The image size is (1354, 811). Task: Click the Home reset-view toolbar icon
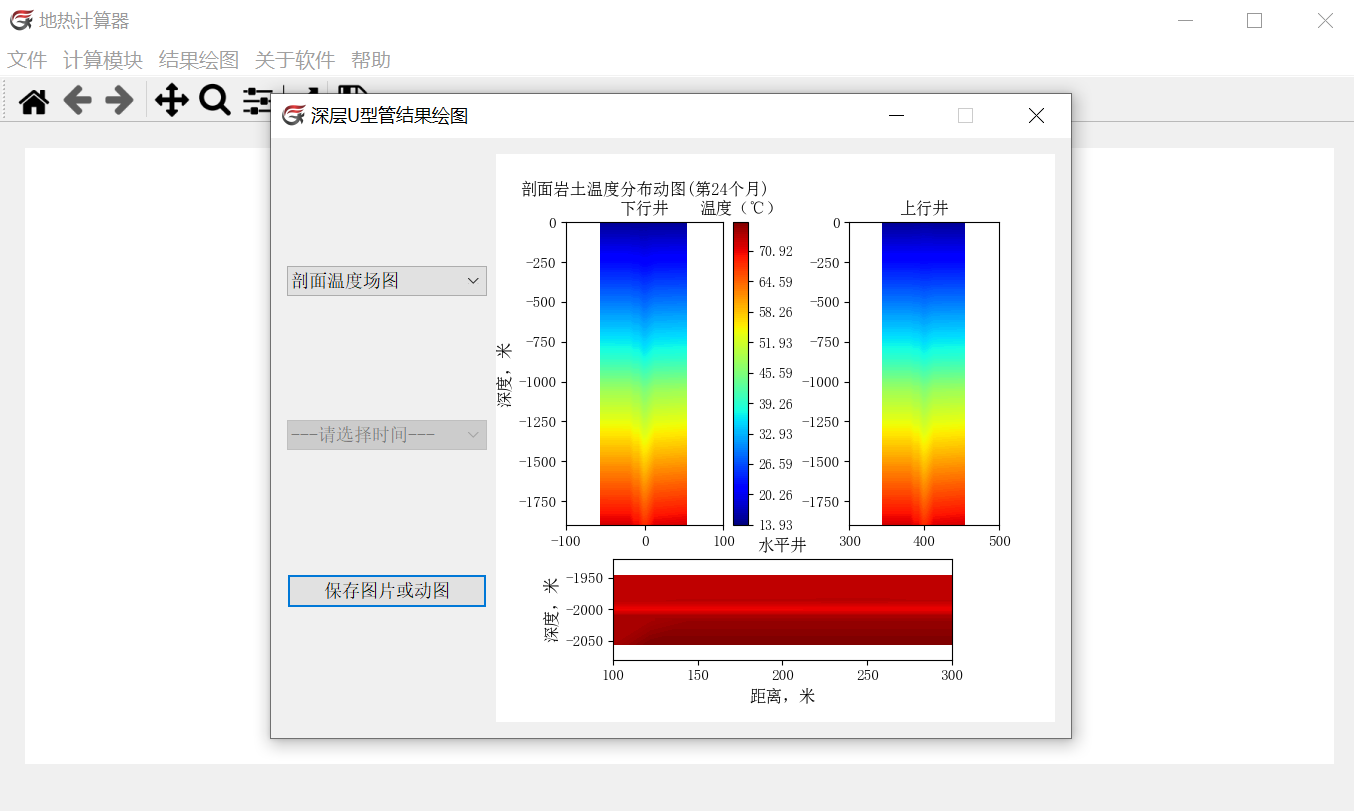tap(34, 101)
